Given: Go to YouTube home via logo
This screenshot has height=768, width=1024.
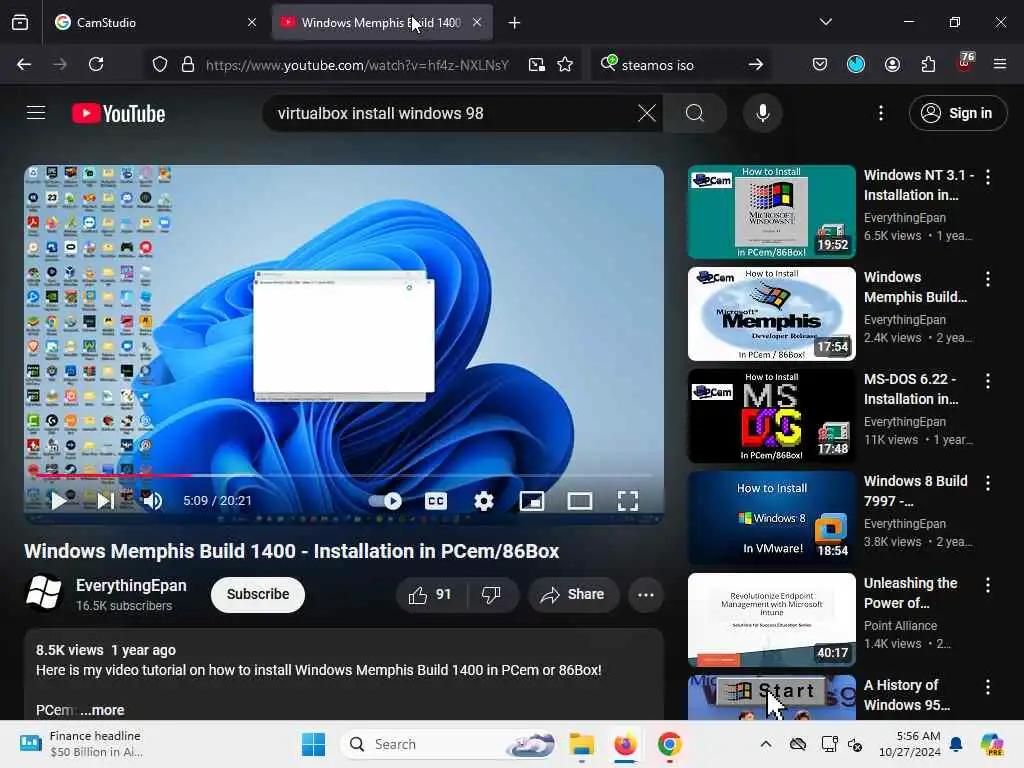Looking at the screenshot, I should coord(118,113).
